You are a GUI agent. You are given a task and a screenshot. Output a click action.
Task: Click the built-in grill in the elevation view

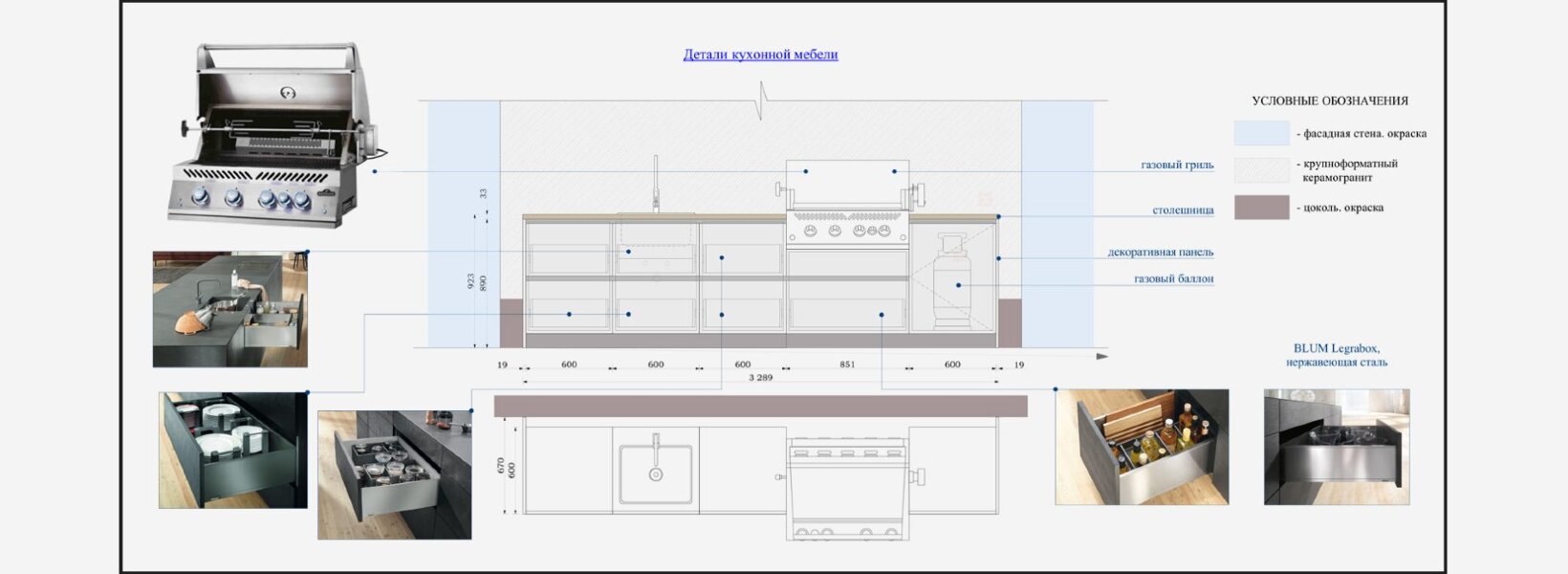point(847,187)
